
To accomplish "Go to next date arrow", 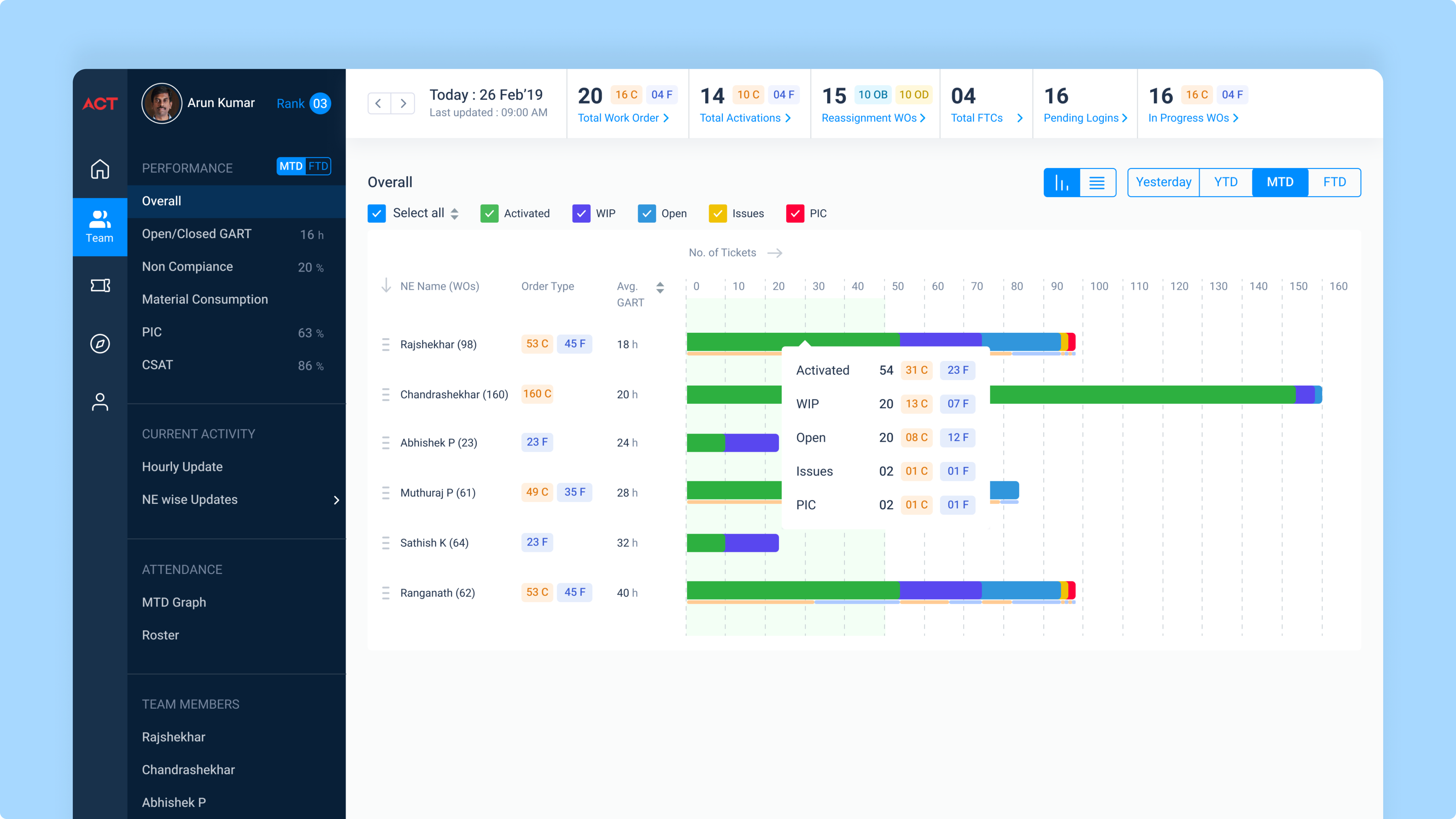I will tap(403, 104).
